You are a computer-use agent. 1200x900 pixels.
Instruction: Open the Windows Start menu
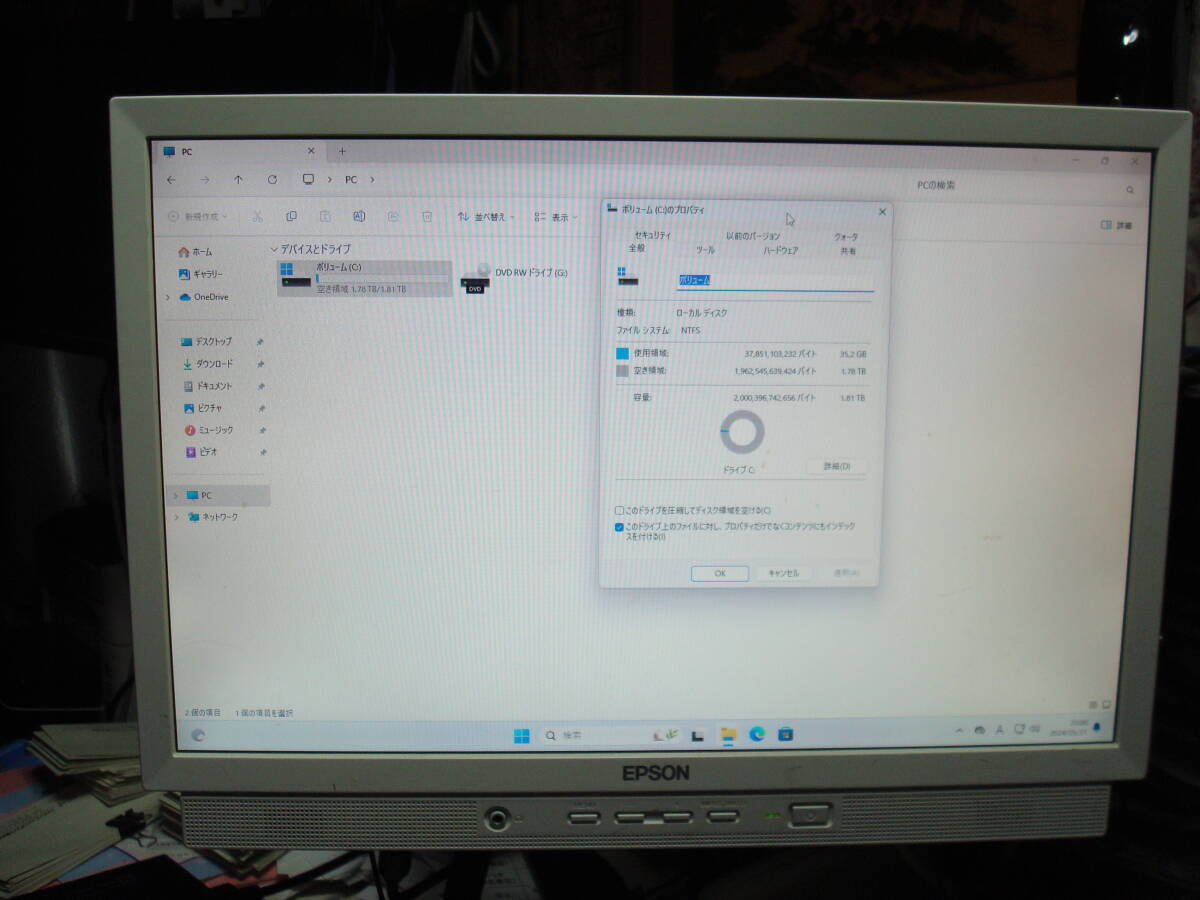(522, 736)
